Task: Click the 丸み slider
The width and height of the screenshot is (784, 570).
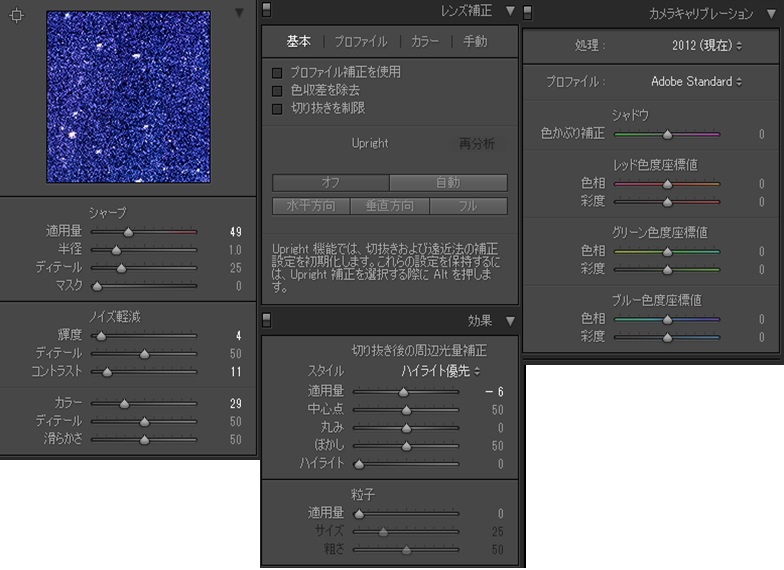Action: click(x=406, y=428)
